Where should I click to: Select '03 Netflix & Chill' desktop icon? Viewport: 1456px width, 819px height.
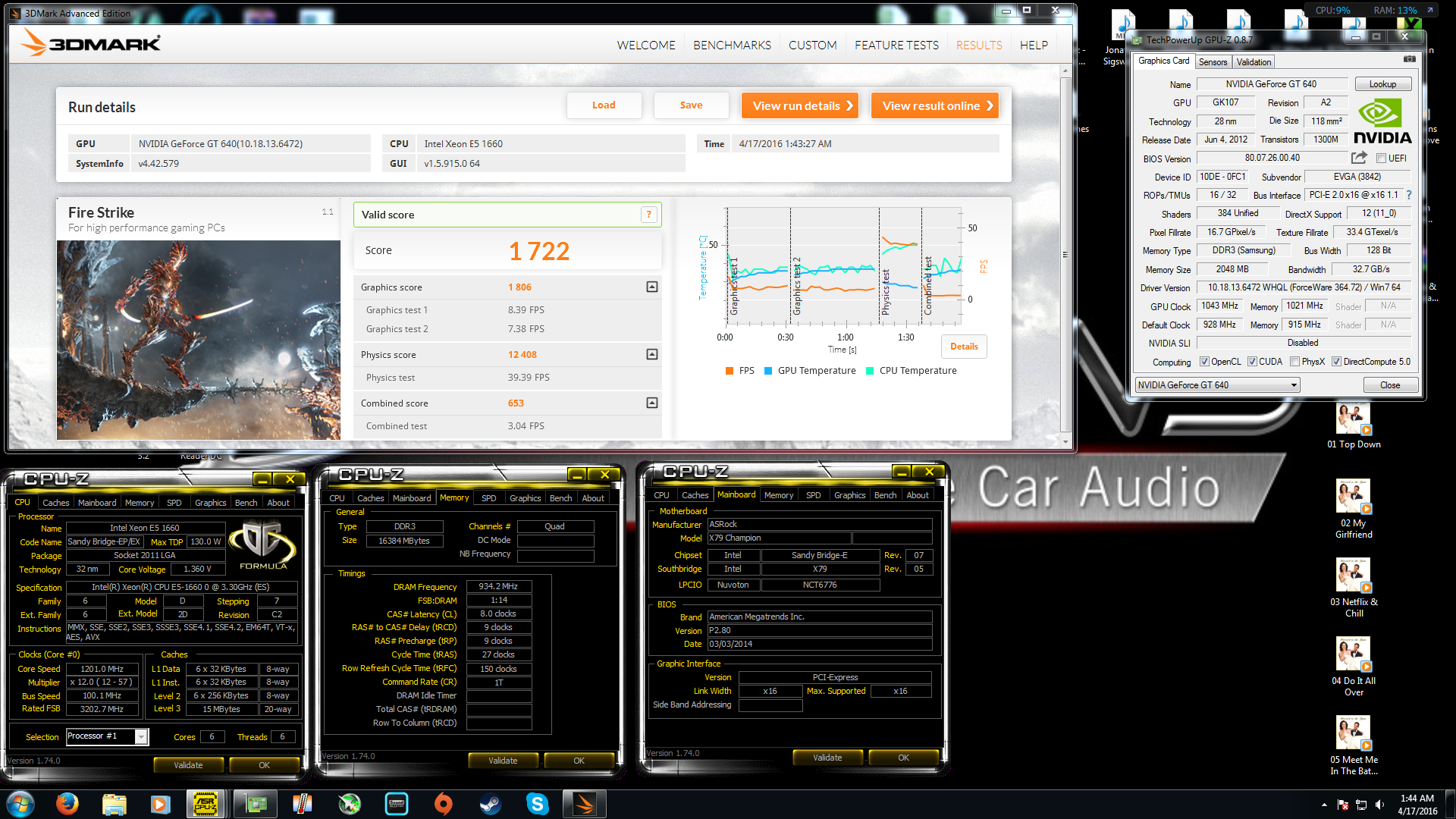click(x=1354, y=587)
